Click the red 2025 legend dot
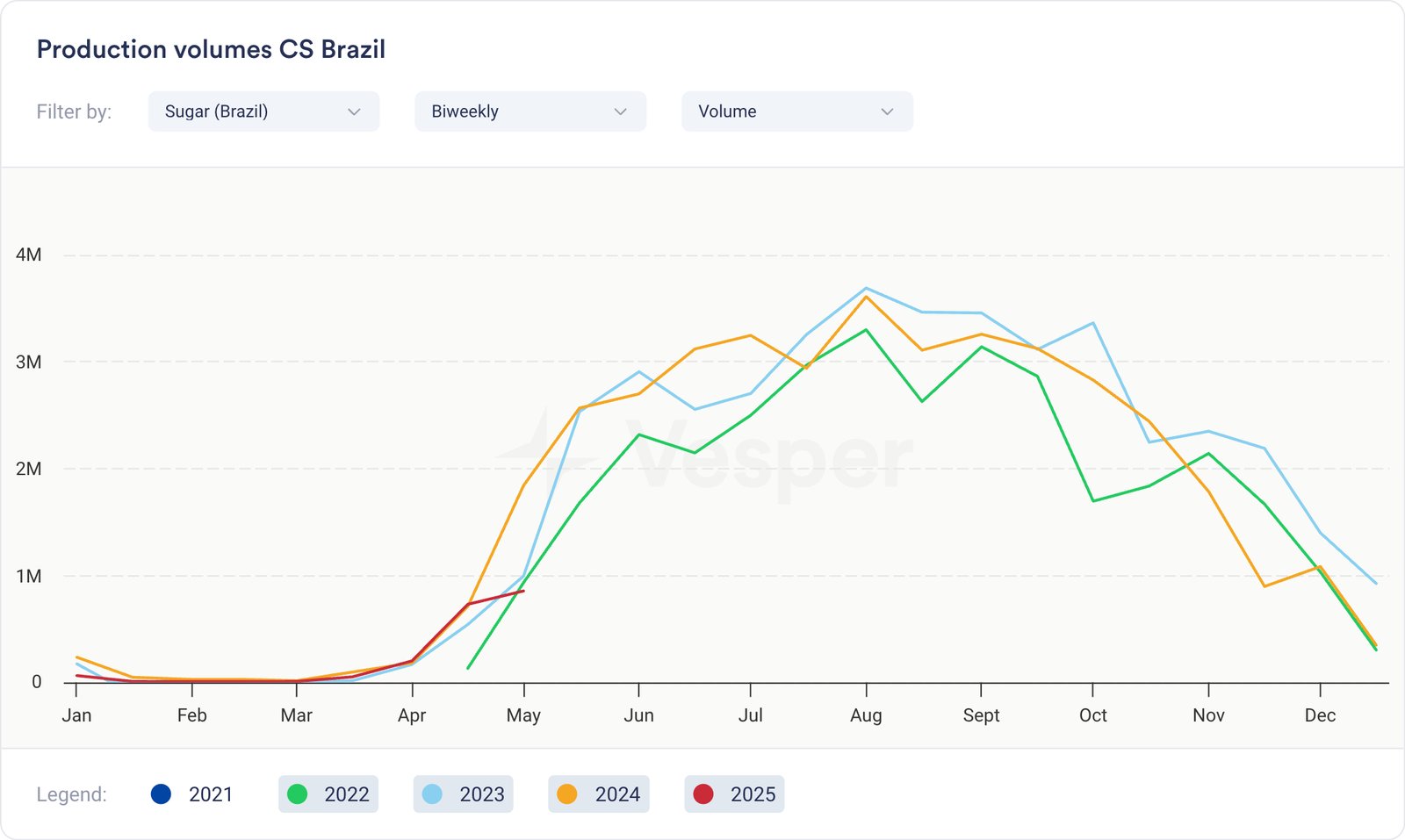Viewport: 1405px width, 840px height. [x=703, y=794]
